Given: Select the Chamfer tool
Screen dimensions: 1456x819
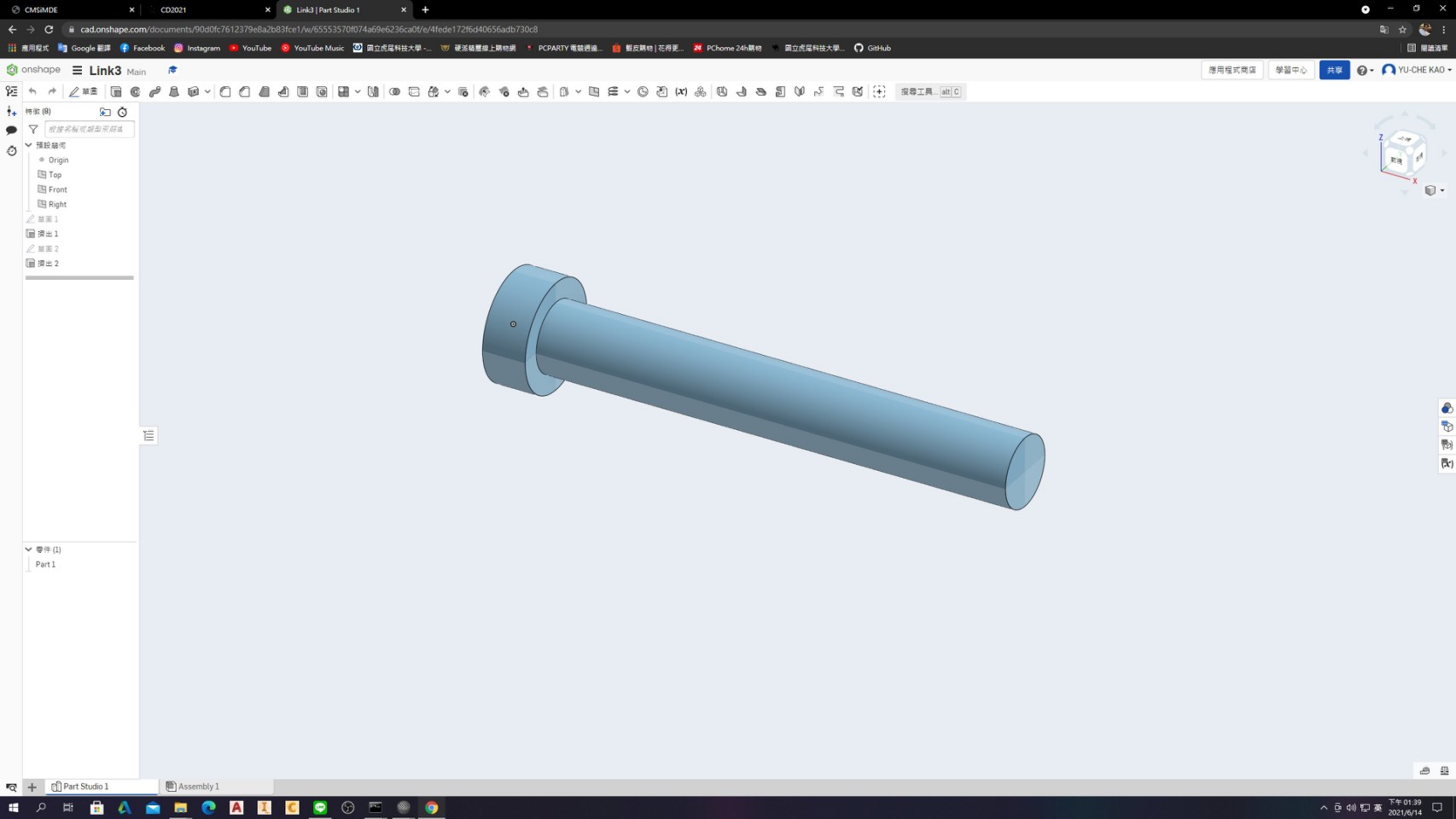Looking at the screenshot, I should [245, 91].
